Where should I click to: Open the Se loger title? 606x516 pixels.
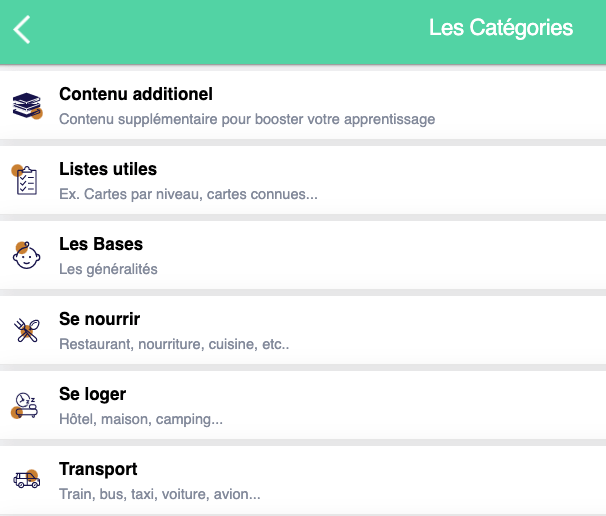point(93,394)
